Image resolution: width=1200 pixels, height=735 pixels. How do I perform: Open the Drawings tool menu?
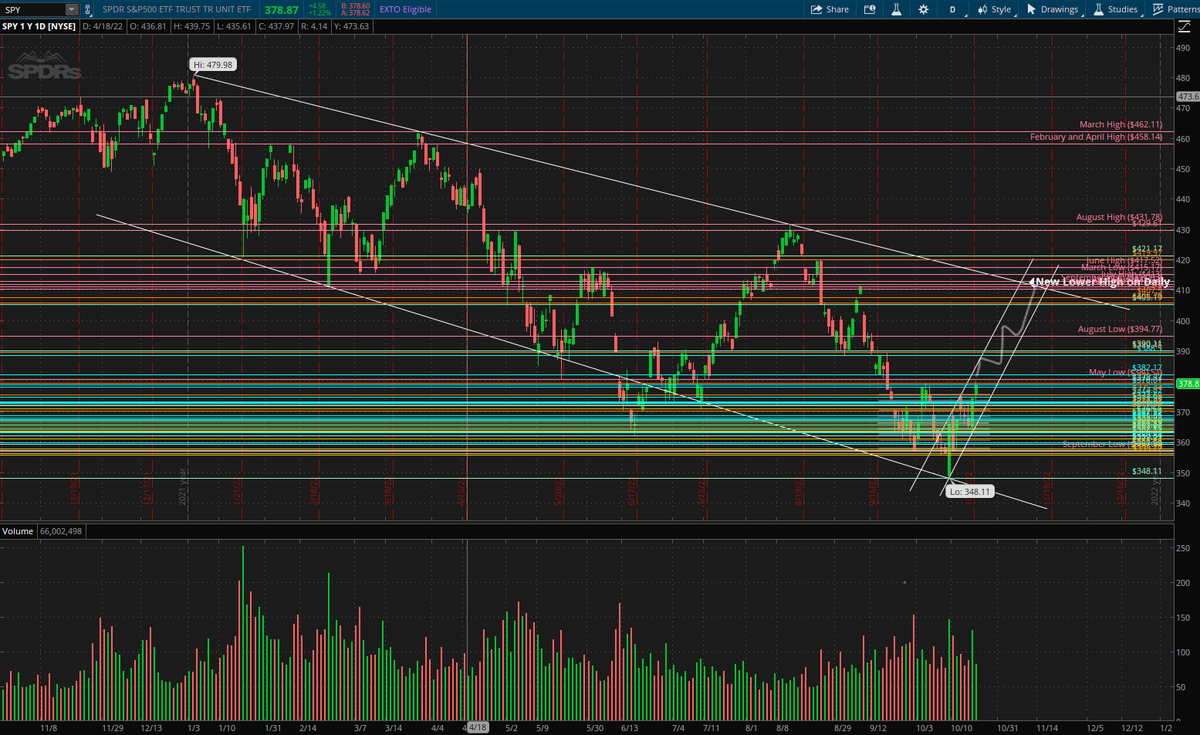pyautogui.click(x=1054, y=9)
